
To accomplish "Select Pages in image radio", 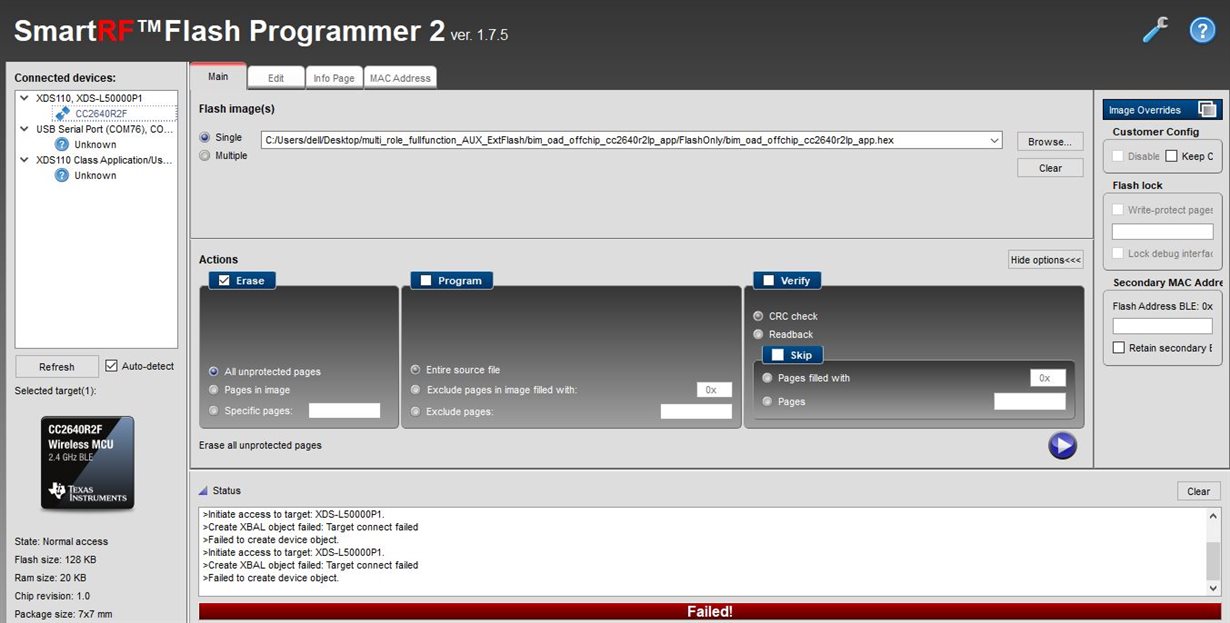I will pos(214,390).
